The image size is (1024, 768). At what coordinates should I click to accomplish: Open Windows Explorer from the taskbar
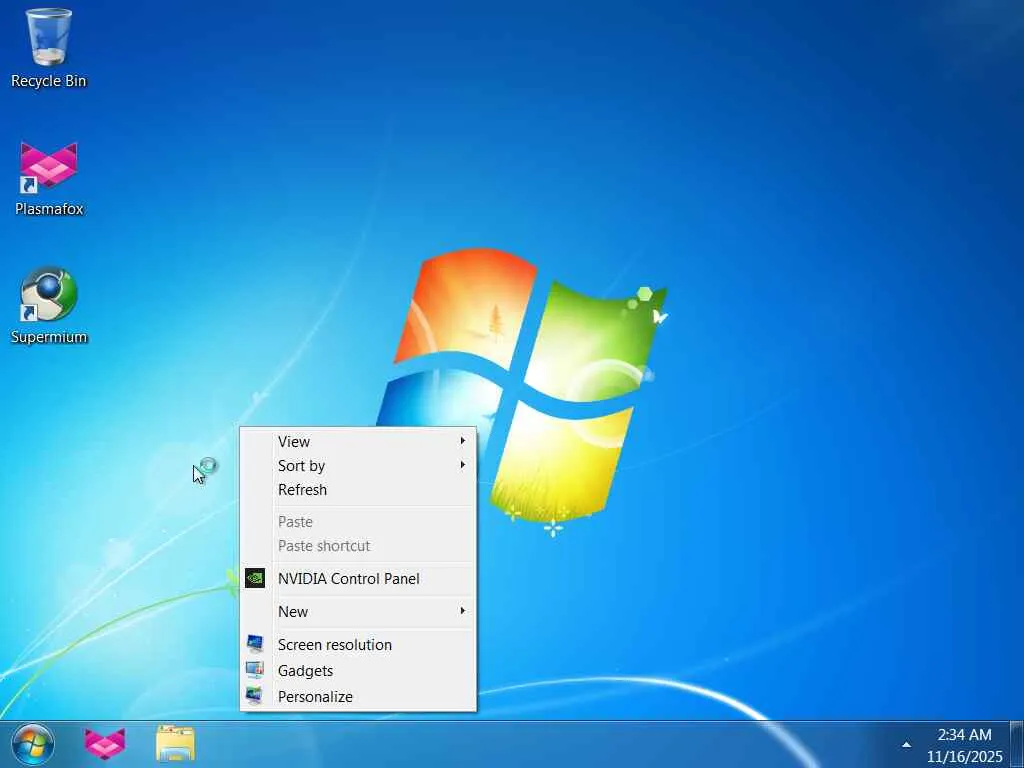pos(176,744)
